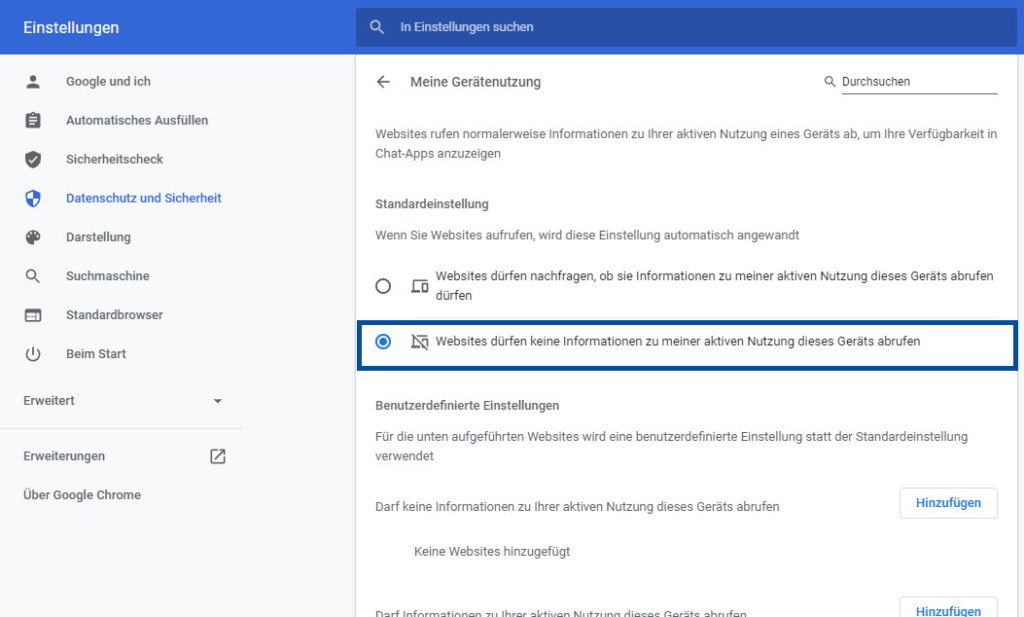Click Hinzufügen next to the allow list
This screenshot has height=617, width=1024.
coord(948,609)
